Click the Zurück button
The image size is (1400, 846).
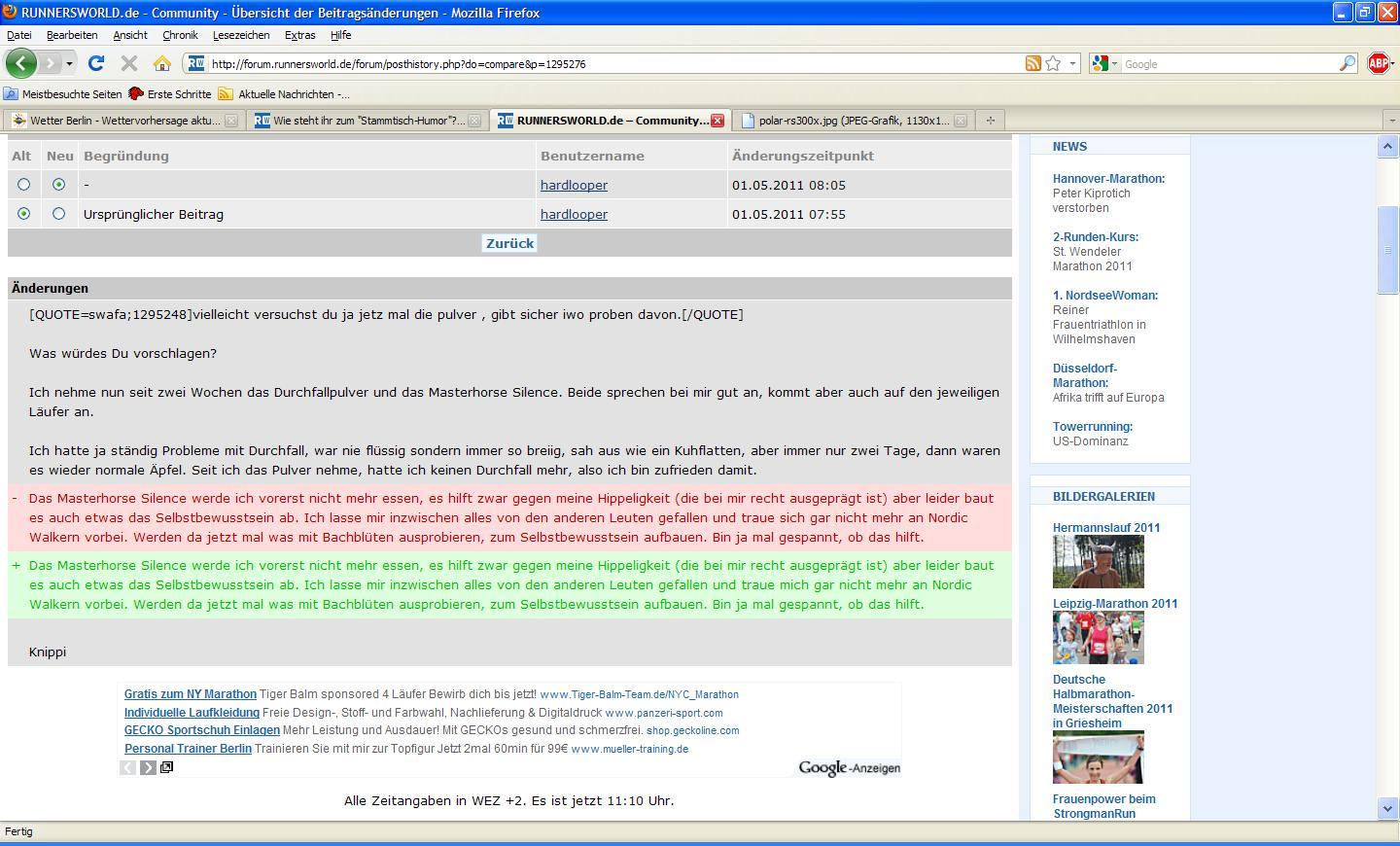[x=509, y=243]
